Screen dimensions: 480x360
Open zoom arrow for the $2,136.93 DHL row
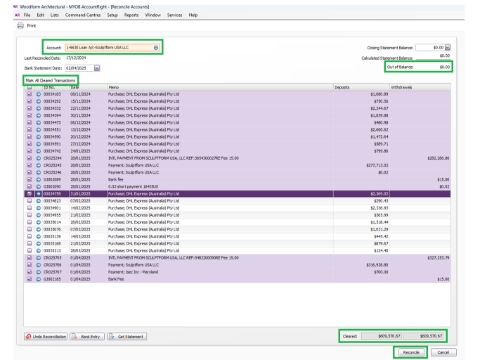tap(38, 208)
